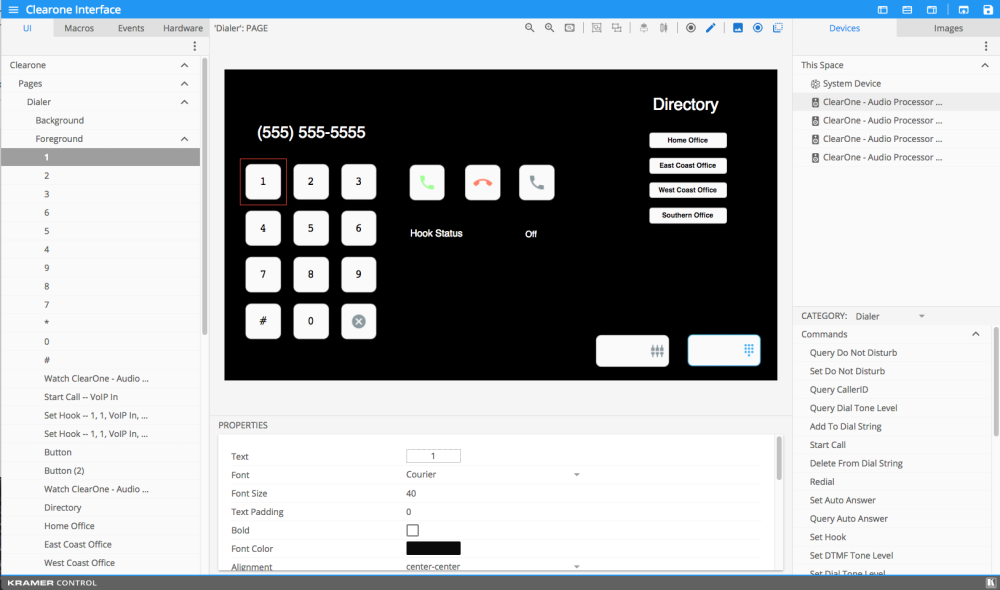Collapse the Dialer tree node

[184, 102]
